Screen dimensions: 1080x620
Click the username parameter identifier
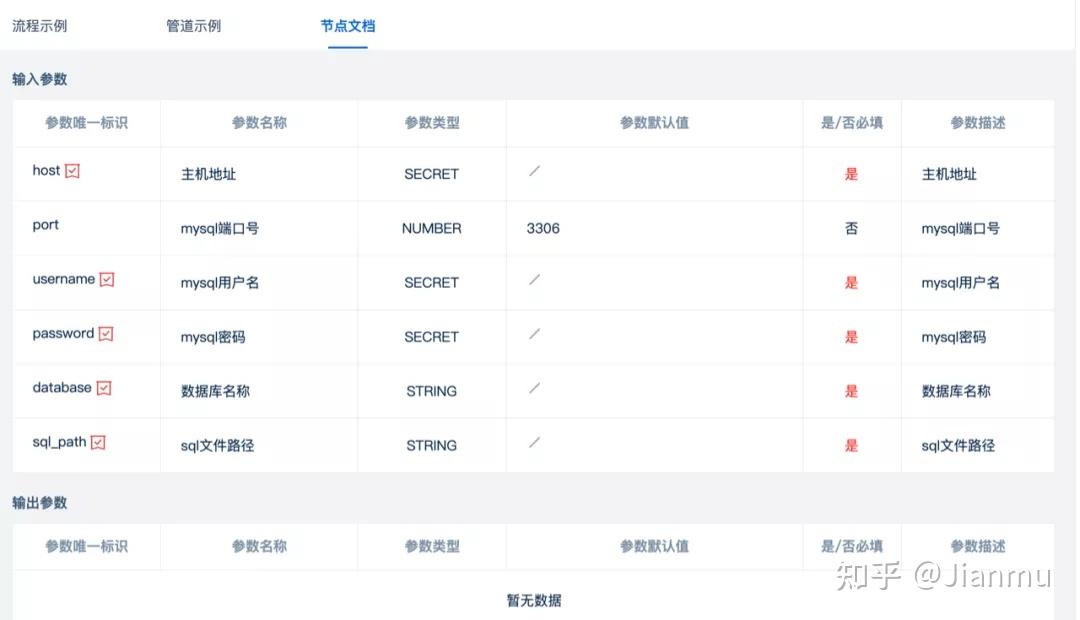[x=63, y=279]
